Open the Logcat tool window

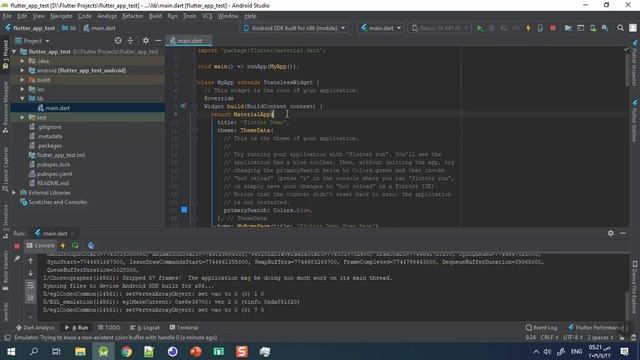145,327
